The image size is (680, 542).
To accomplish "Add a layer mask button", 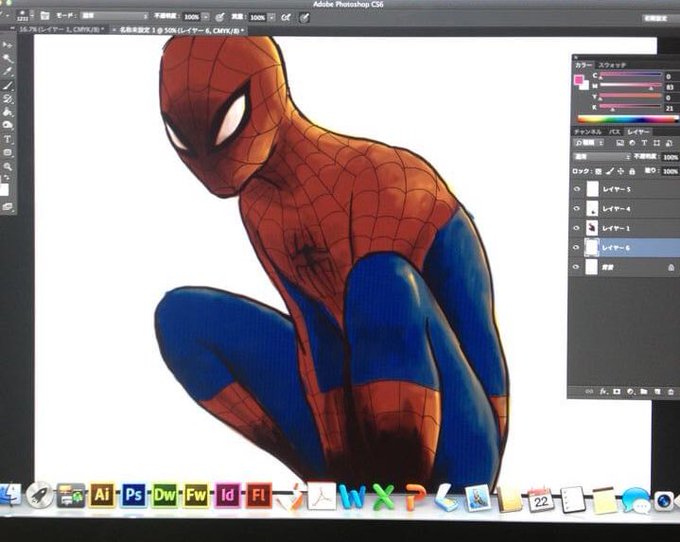I will [x=616, y=392].
